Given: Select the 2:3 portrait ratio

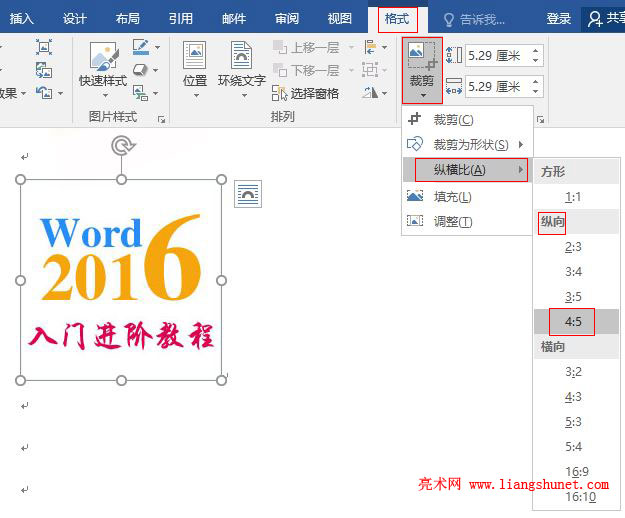Looking at the screenshot, I should pyautogui.click(x=576, y=247).
